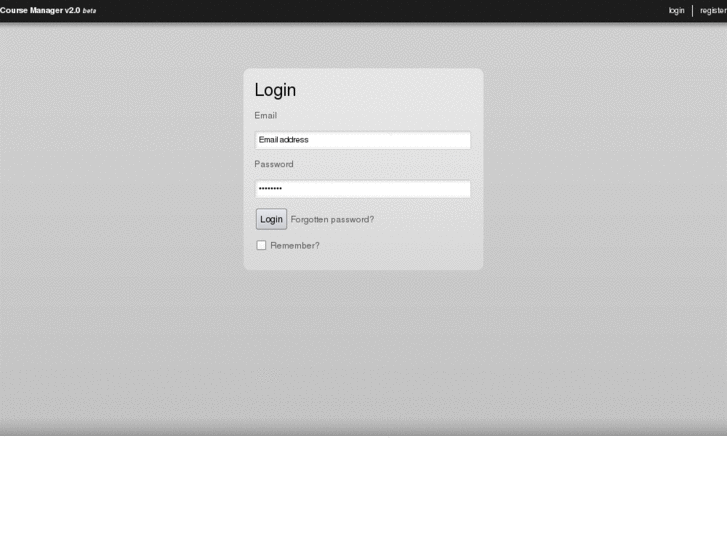The height and width of the screenshot is (545, 727).
Task: Click the Email label above the field
Action: [x=266, y=115]
